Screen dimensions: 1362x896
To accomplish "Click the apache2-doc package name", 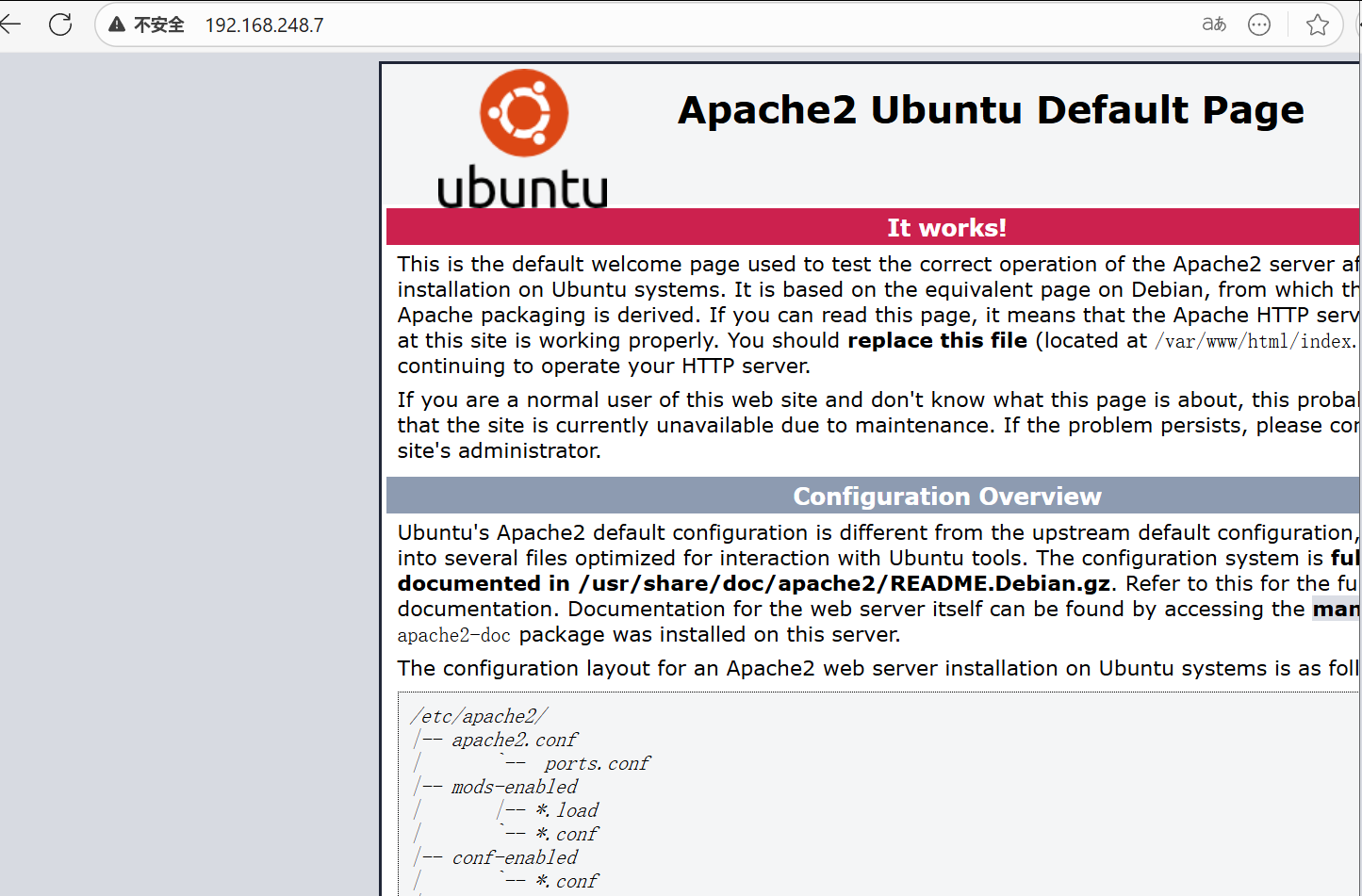I will (453, 635).
